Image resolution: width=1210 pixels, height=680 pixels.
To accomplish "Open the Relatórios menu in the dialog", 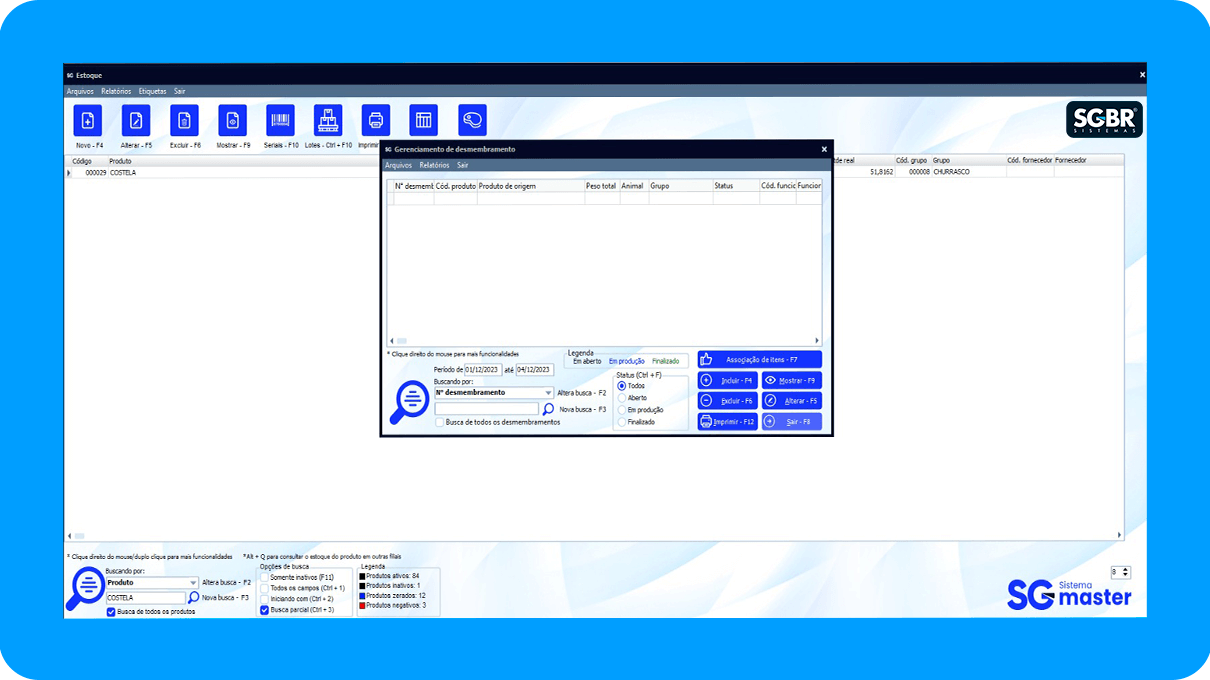I will [x=434, y=165].
